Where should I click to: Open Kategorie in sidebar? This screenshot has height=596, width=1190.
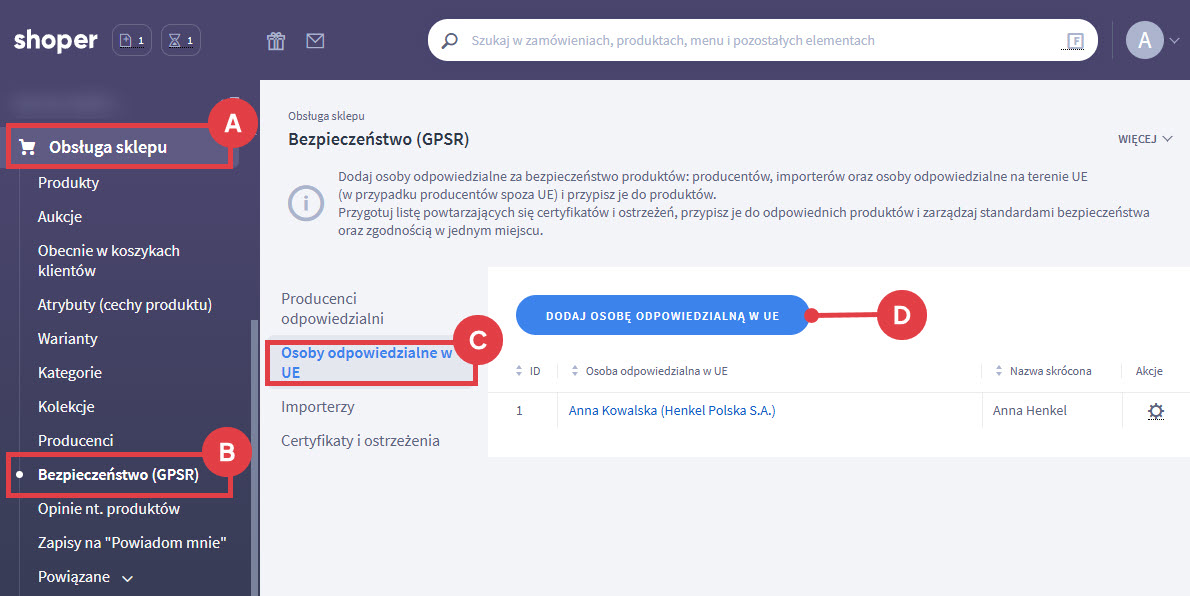point(70,373)
